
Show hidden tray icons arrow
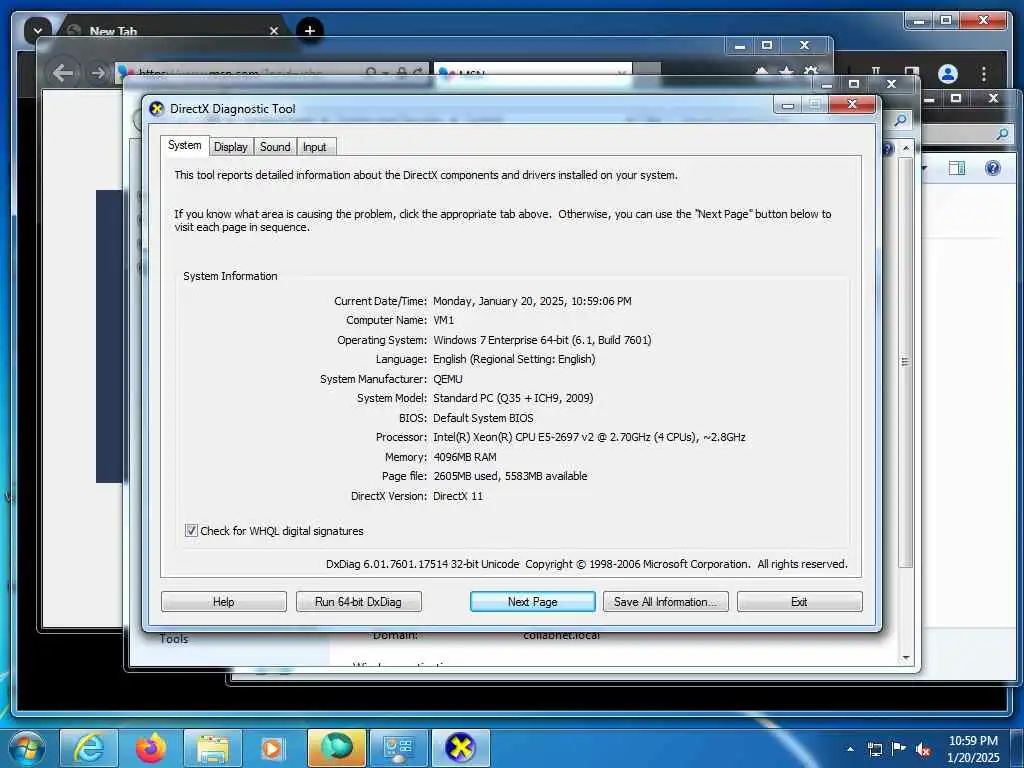pos(850,749)
